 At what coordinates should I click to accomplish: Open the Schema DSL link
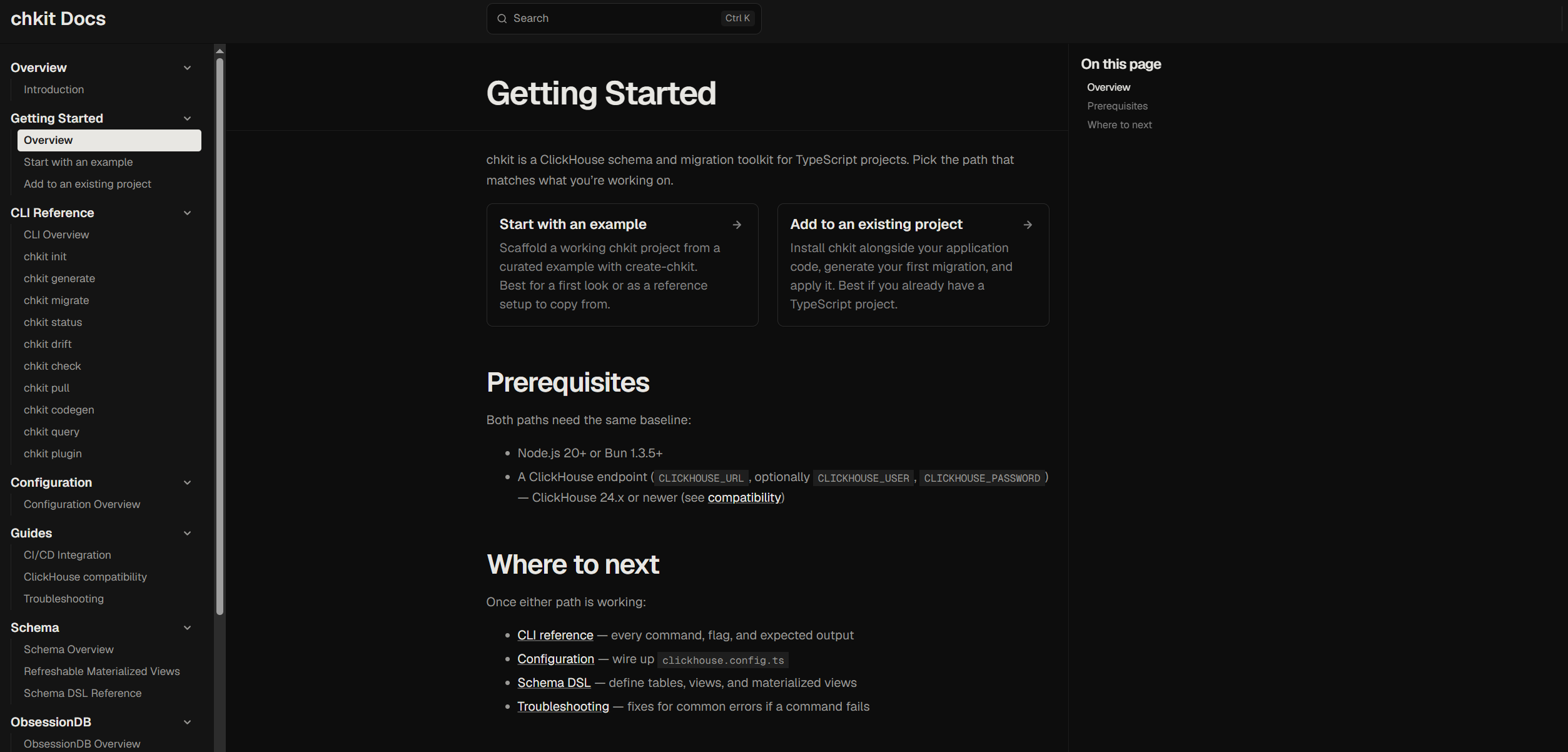pyautogui.click(x=554, y=683)
